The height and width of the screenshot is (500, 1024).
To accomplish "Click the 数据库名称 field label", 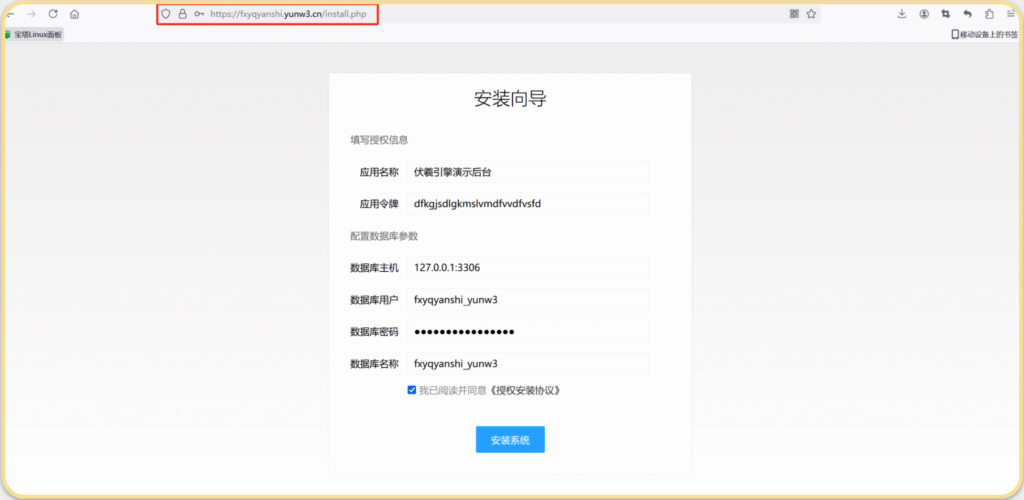I will click(374, 364).
